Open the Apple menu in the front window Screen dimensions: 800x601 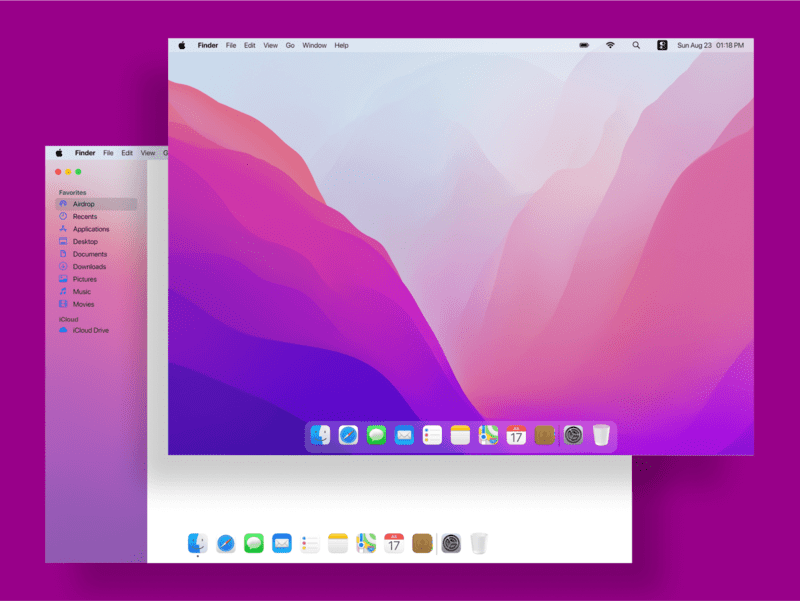(x=182, y=45)
